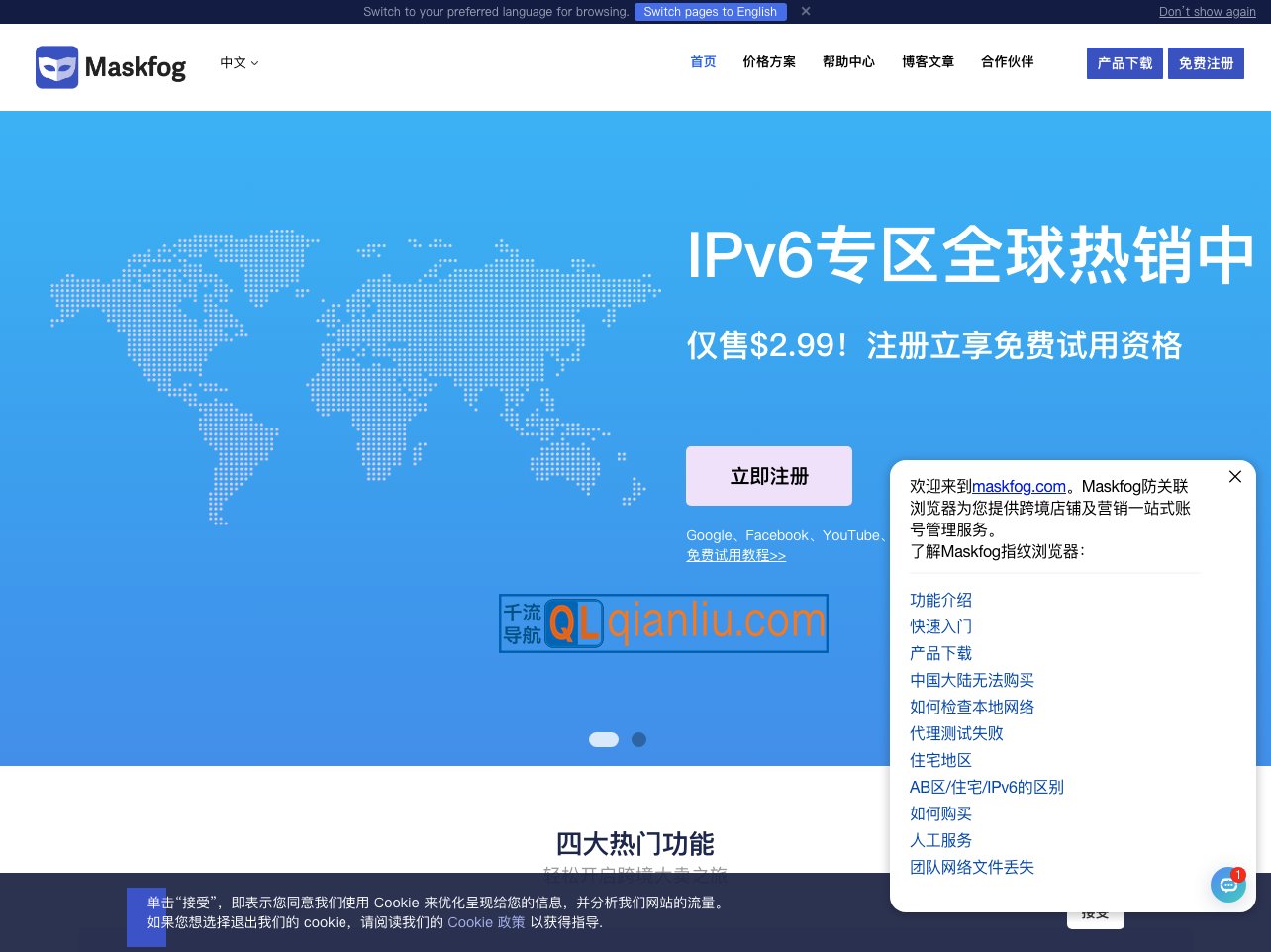Click 立即注册 in the hero banner
This screenshot has height=952, width=1271.
pyautogui.click(x=769, y=476)
